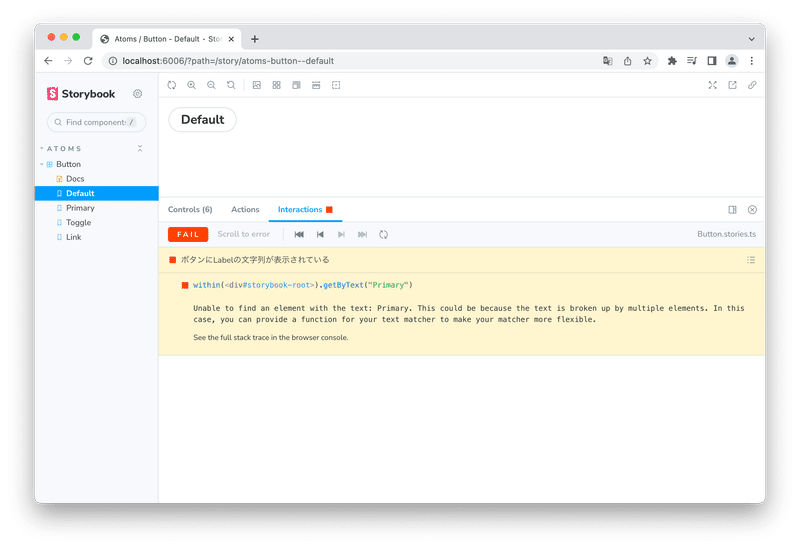
Task: Click the Default button in the canvas
Action: 203,120
